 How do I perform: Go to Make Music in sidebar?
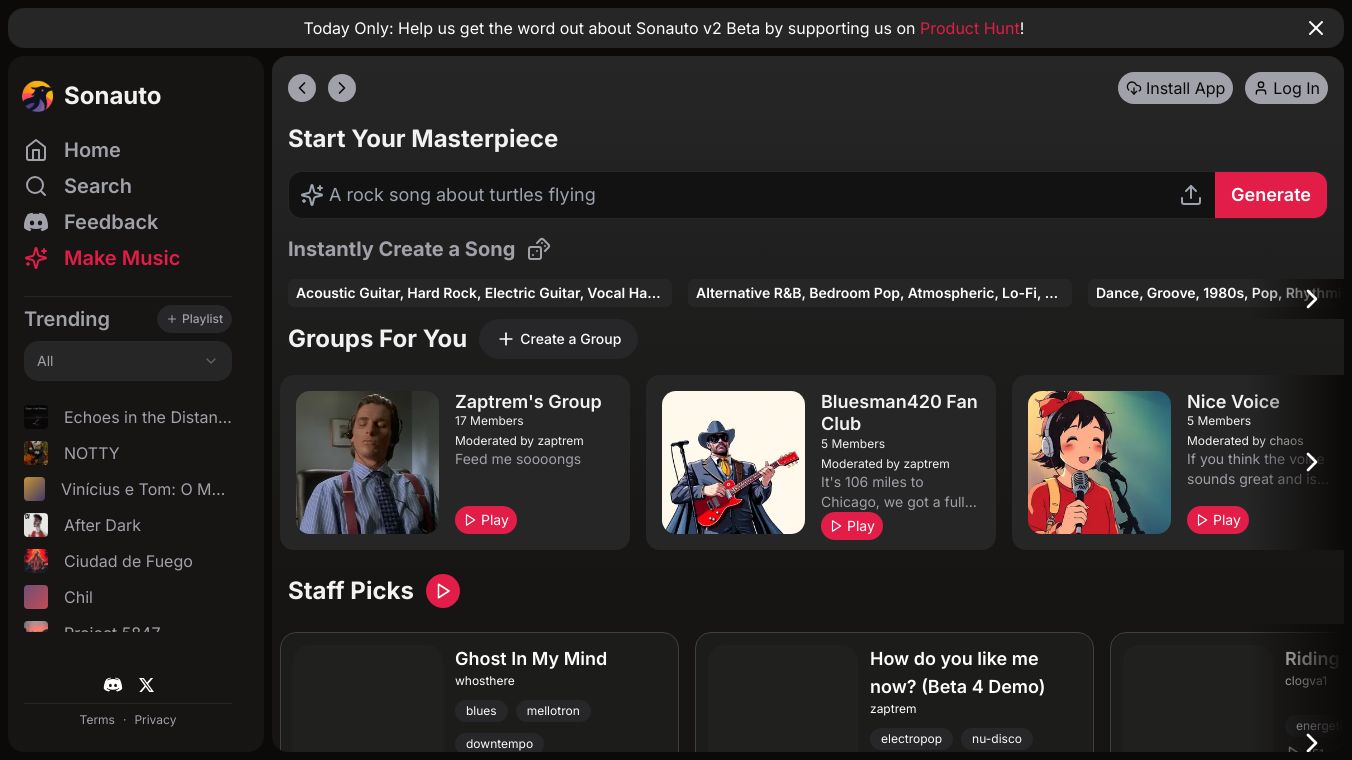(x=121, y=258)
